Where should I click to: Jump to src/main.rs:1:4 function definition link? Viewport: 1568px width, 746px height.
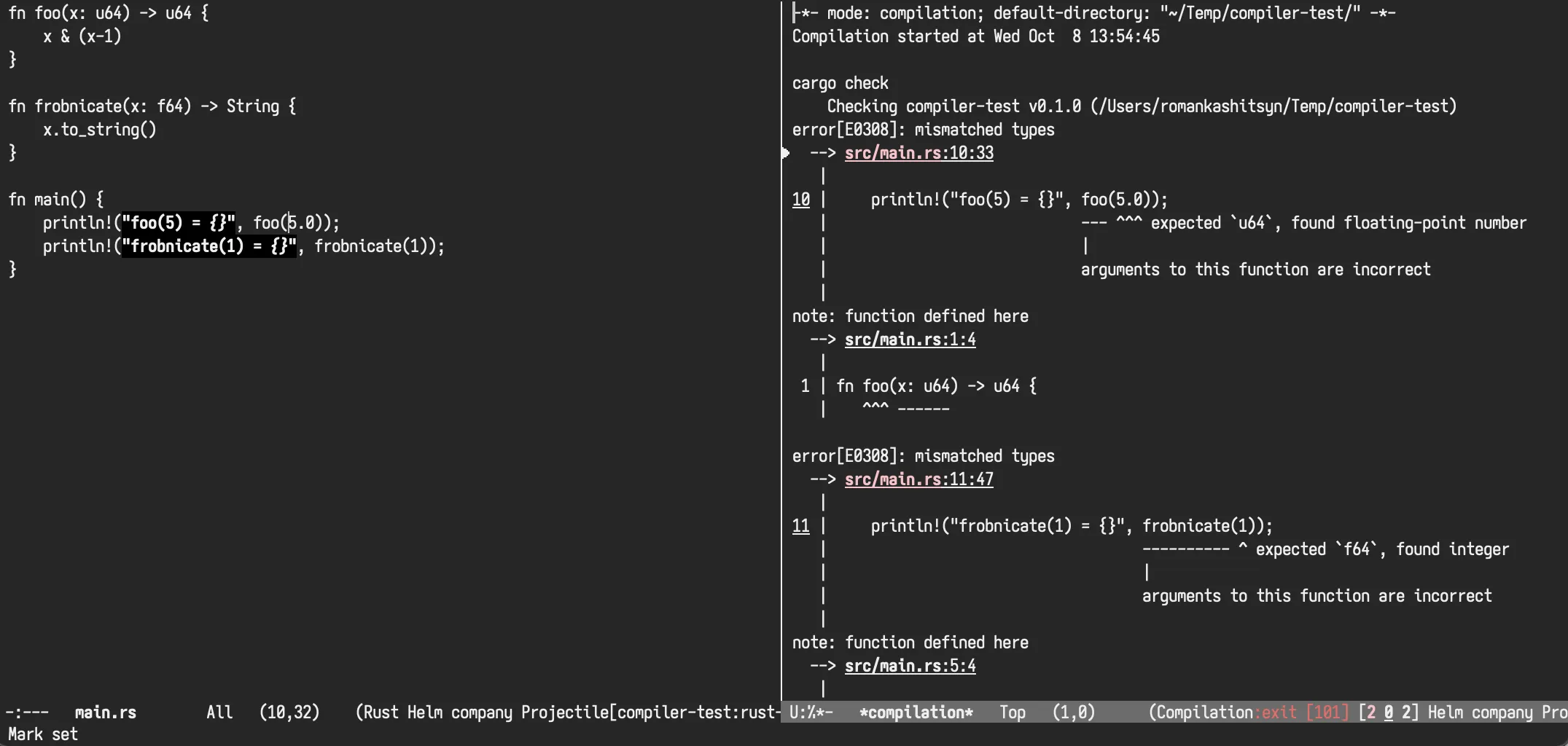tap(910, 339)
